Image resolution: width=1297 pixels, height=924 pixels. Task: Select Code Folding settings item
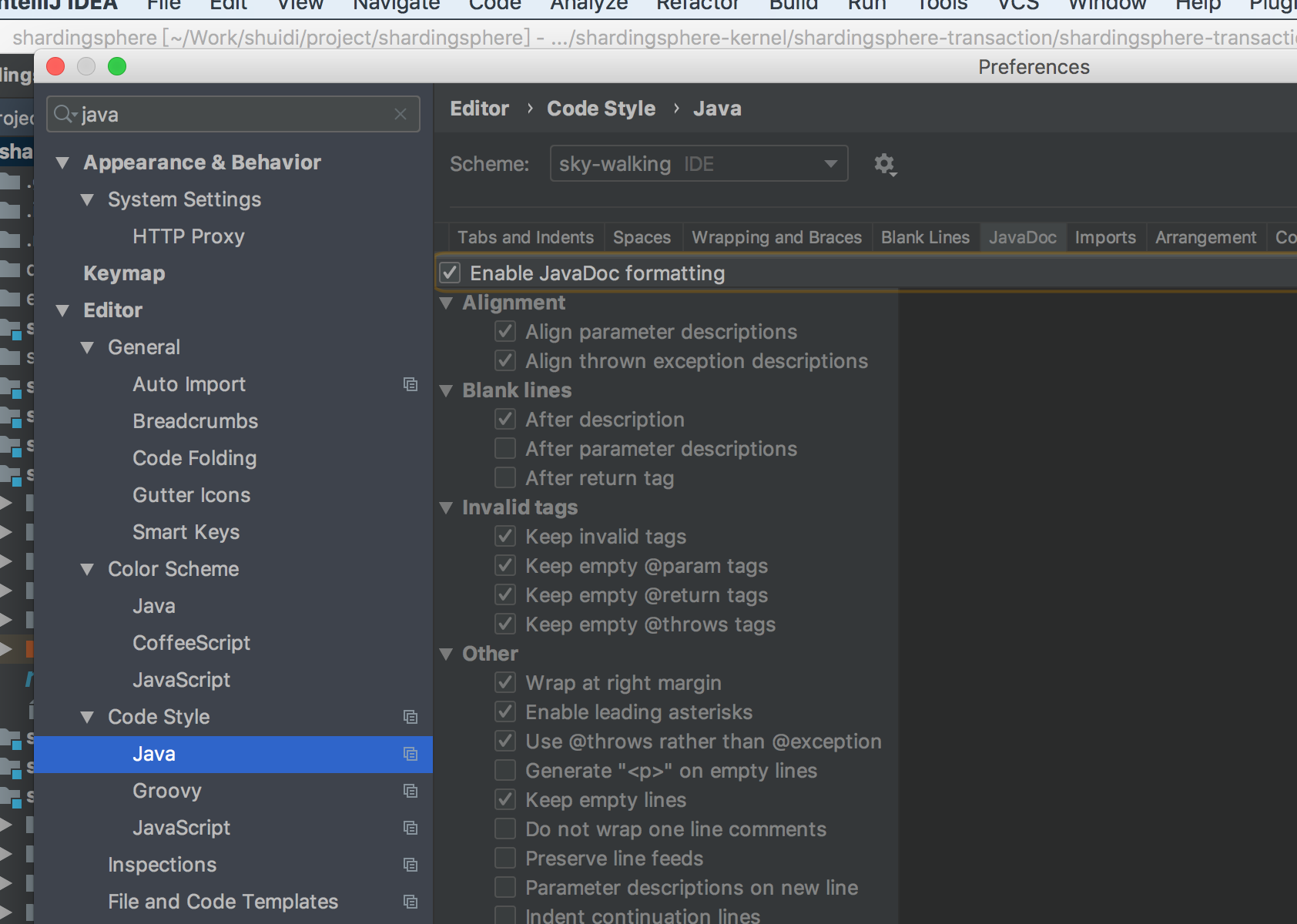coord(195,458)
